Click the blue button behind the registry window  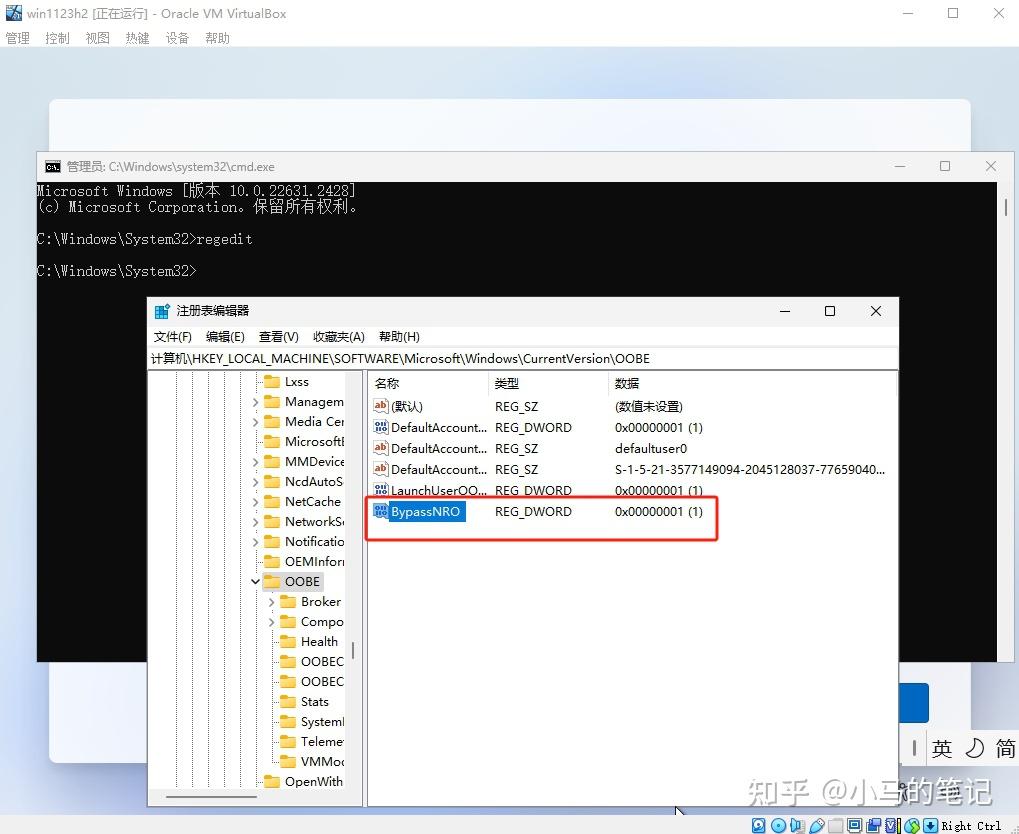[912, 703]
